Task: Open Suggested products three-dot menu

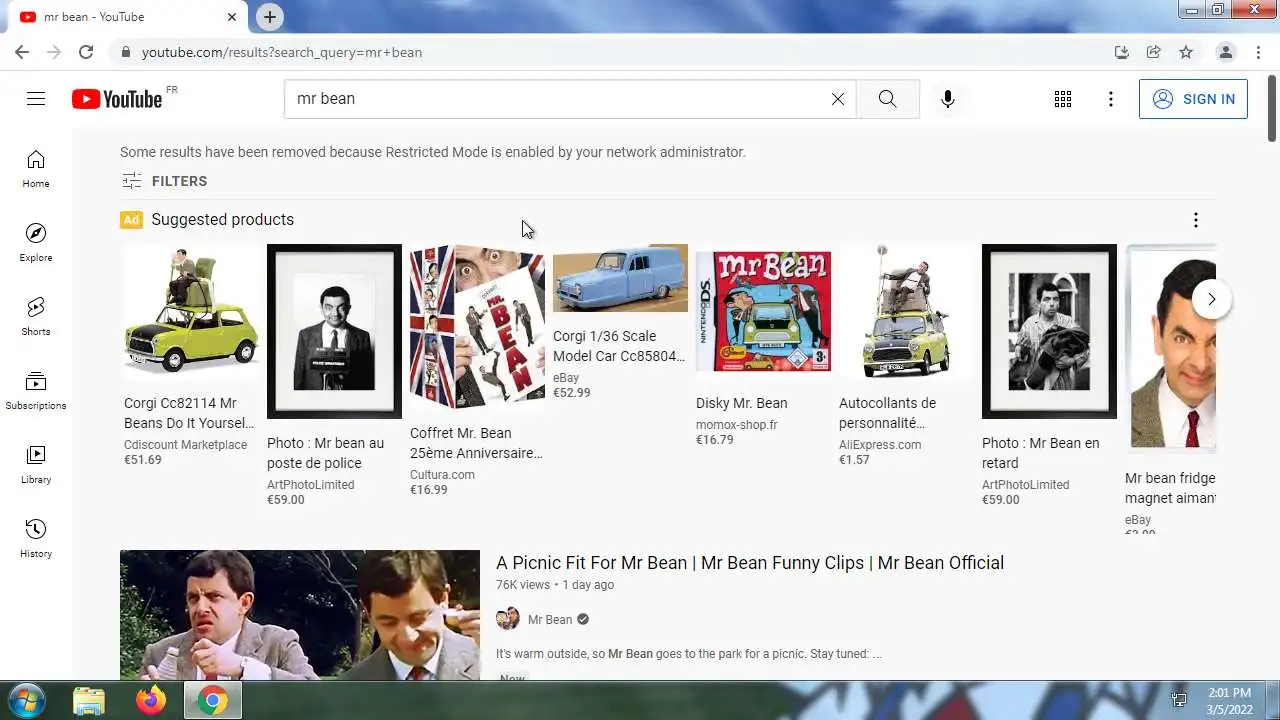Action: pos(1195,220)
